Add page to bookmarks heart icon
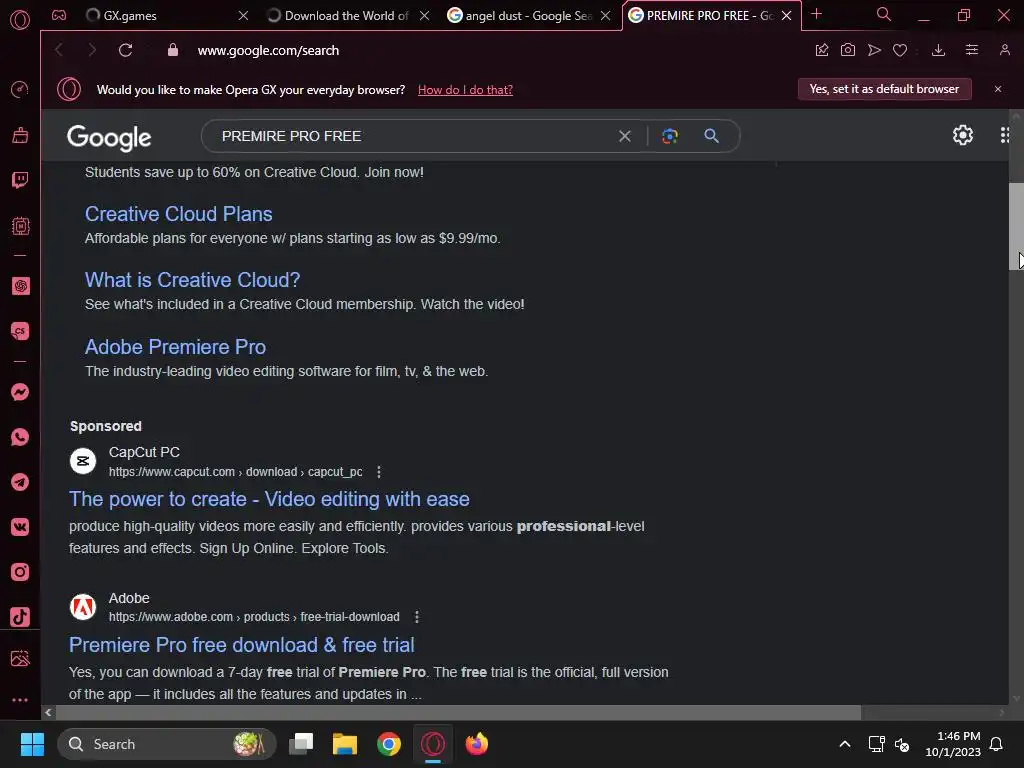Viewport: 1024px width, 768px height. click(x=900, y=50)
